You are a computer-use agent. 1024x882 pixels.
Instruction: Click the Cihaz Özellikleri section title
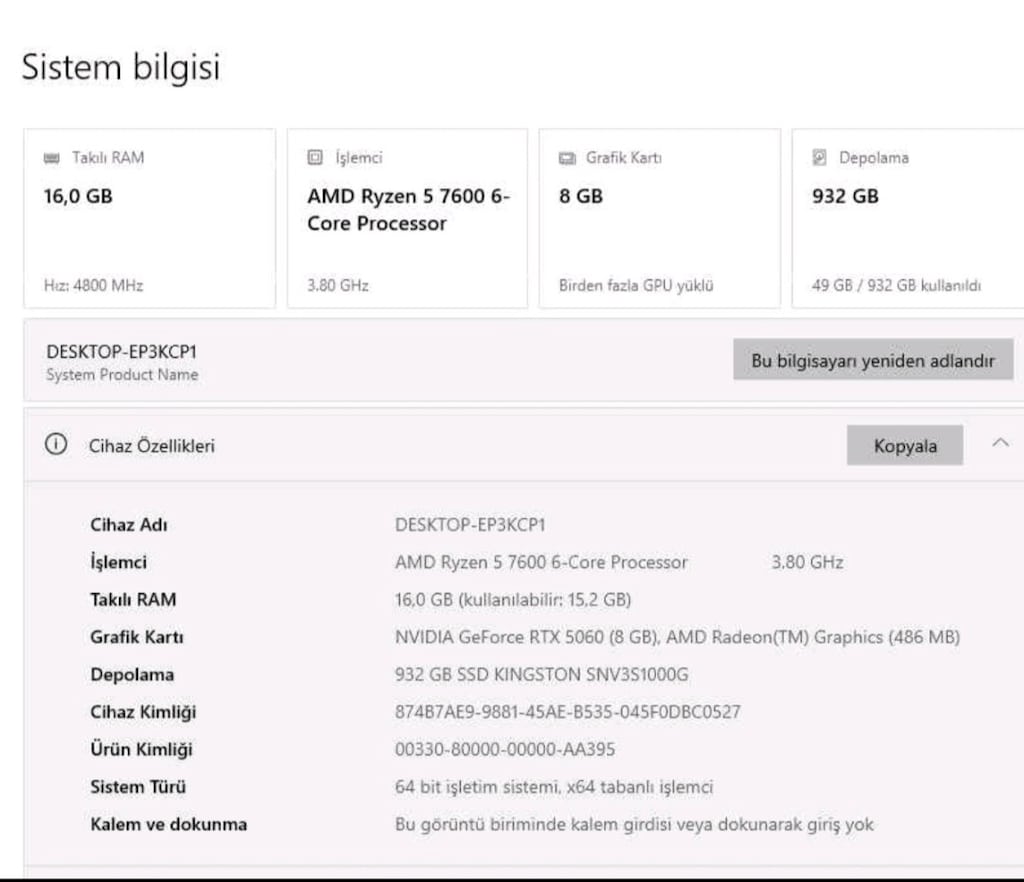[x=152, y=446]
